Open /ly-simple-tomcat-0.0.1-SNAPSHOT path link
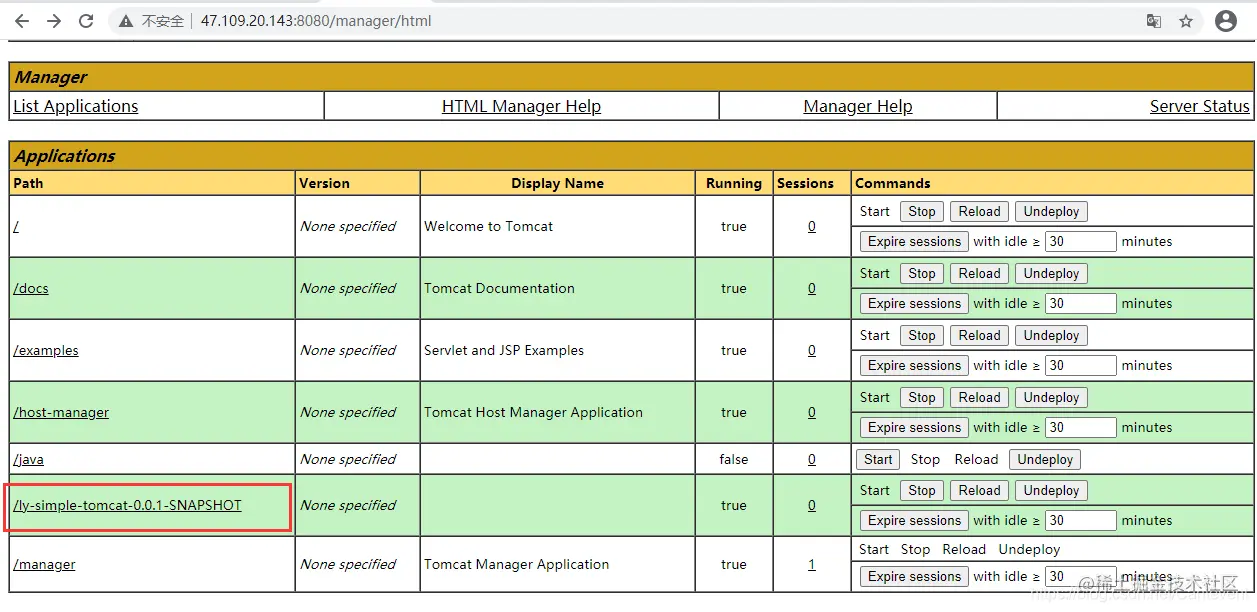This screenshot has width=1257, height=612. click(x=128, y=505)
